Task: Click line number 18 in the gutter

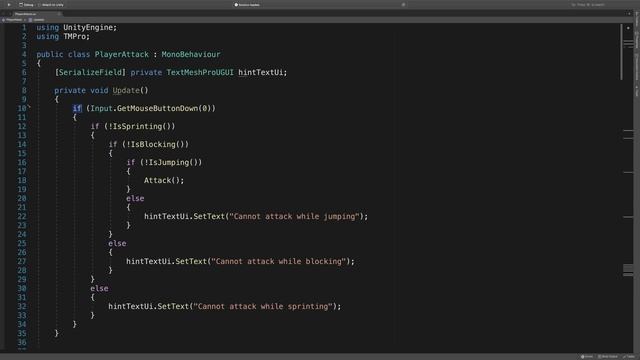Action: tap(22, 180)
